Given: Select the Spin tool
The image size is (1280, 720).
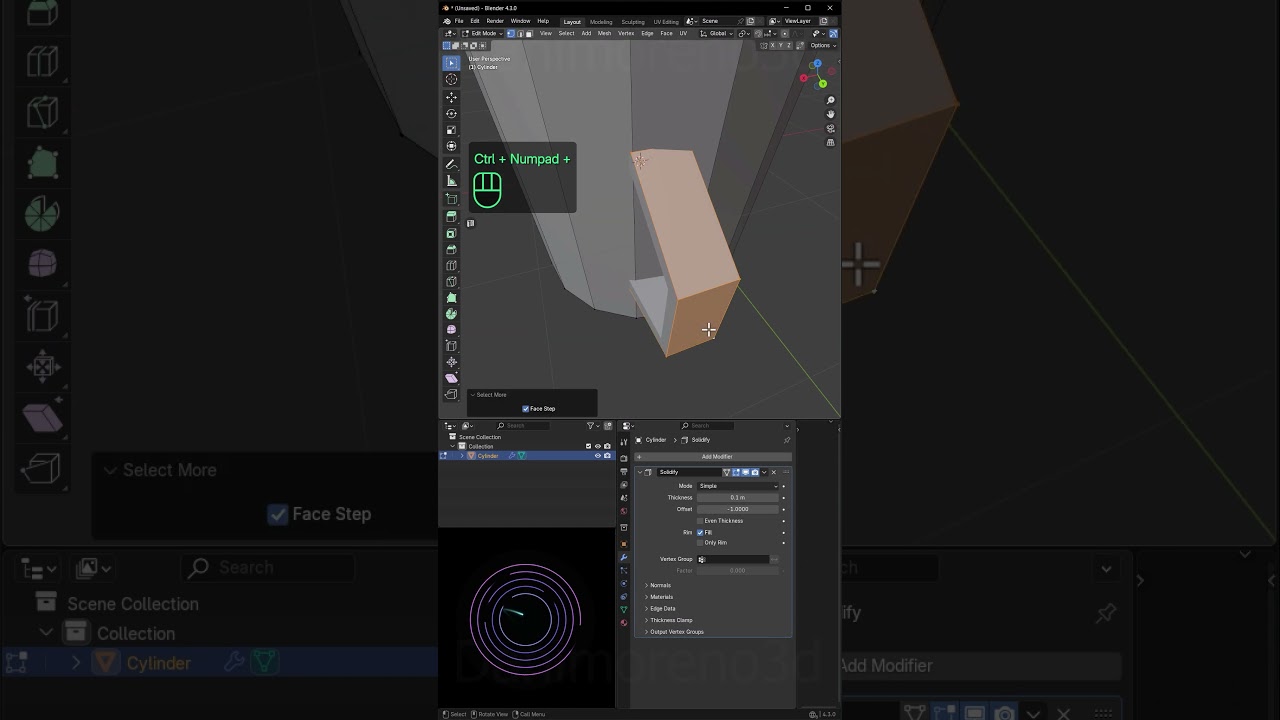Looking at the screenshot, I should (451, 313).
